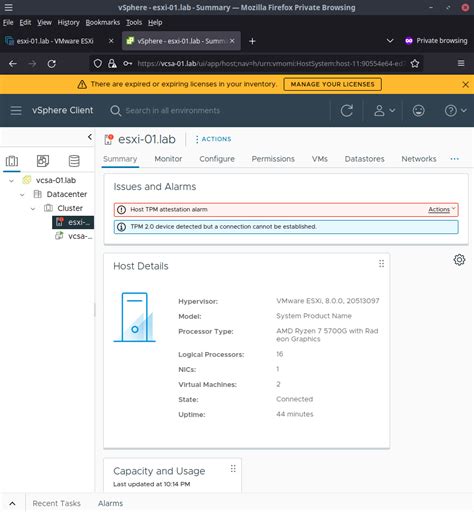Open the Firefox Tools menu

[134, 22]
